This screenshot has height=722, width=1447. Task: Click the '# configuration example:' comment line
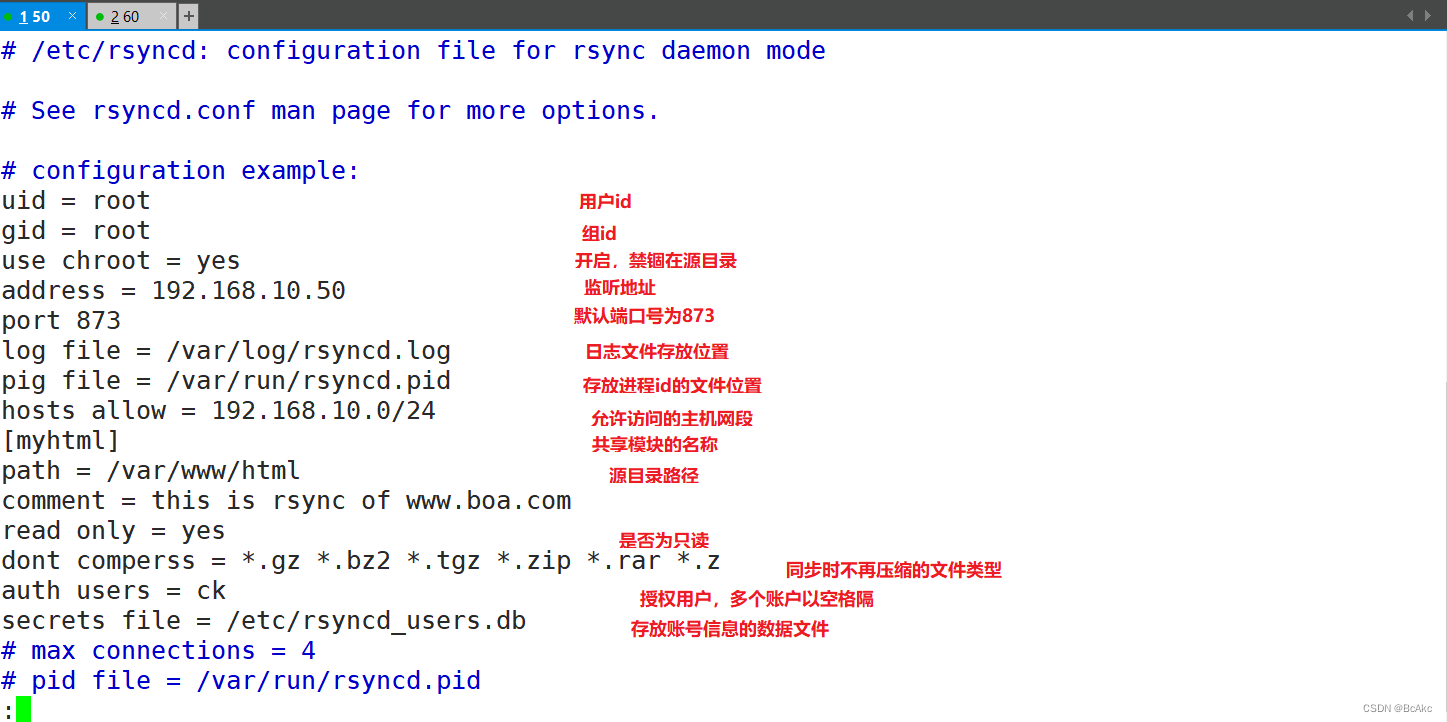[181, 171]
